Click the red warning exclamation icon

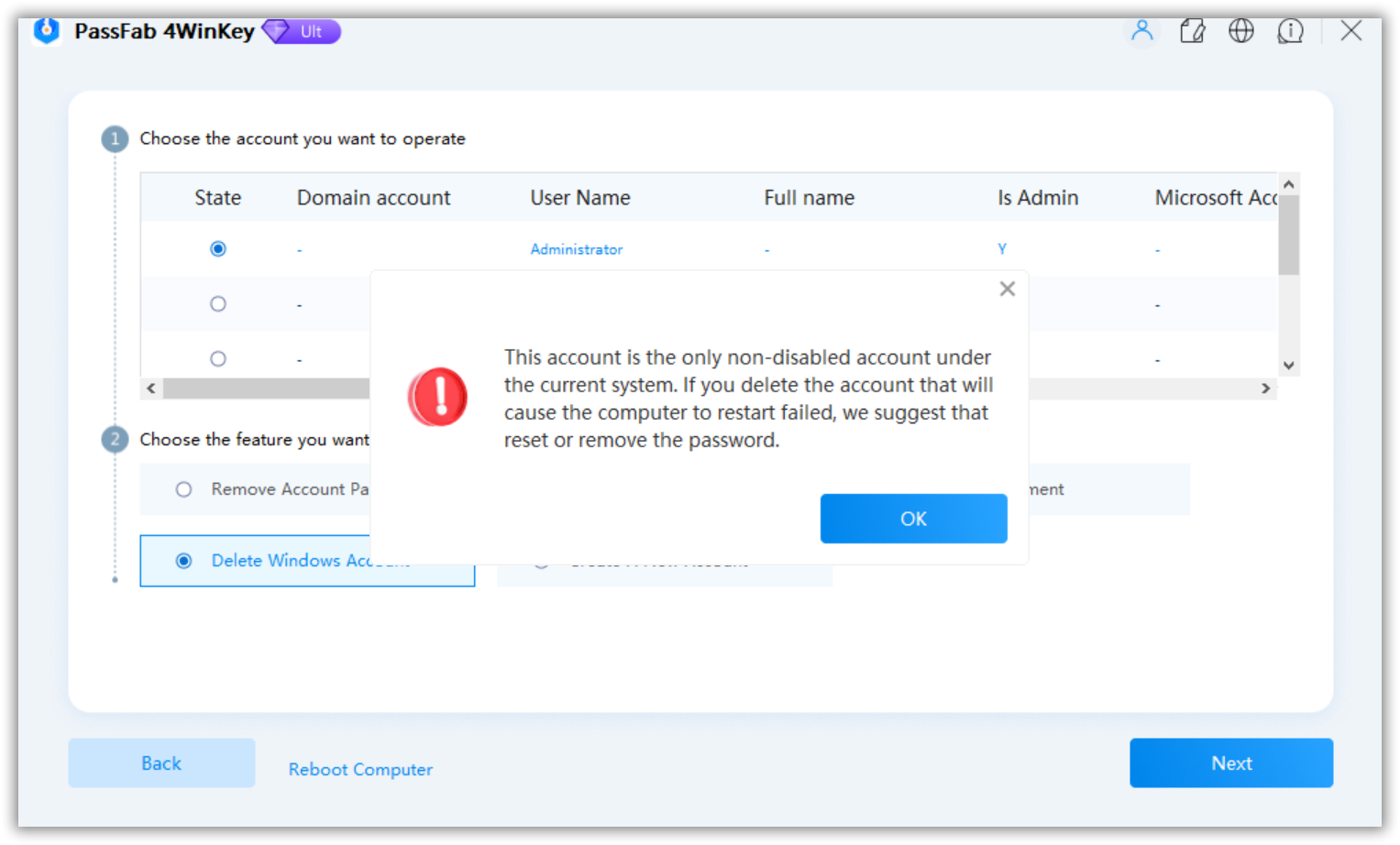coord(438,397)
